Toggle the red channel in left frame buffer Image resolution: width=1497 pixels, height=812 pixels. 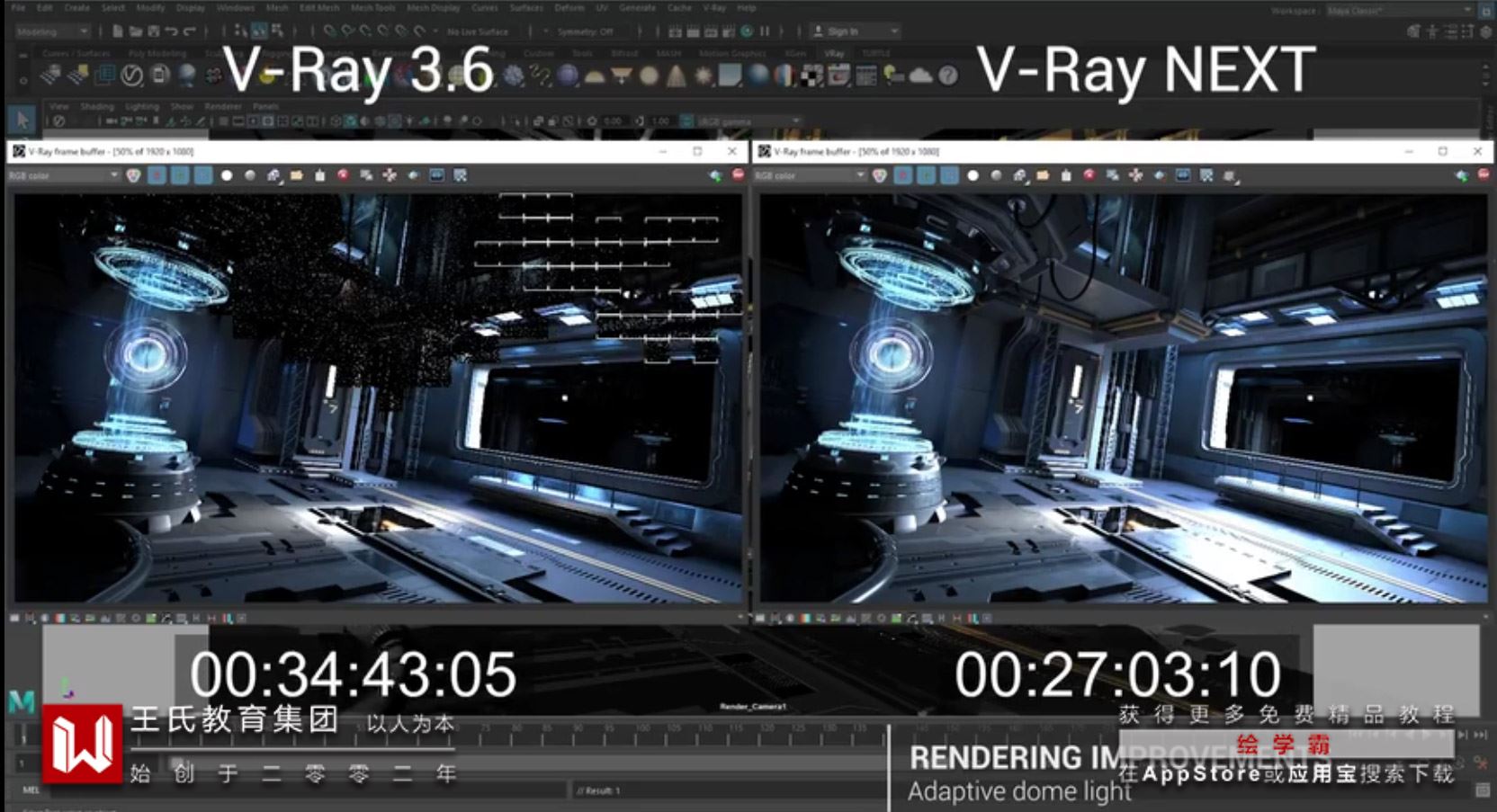[x=157, y=175]
